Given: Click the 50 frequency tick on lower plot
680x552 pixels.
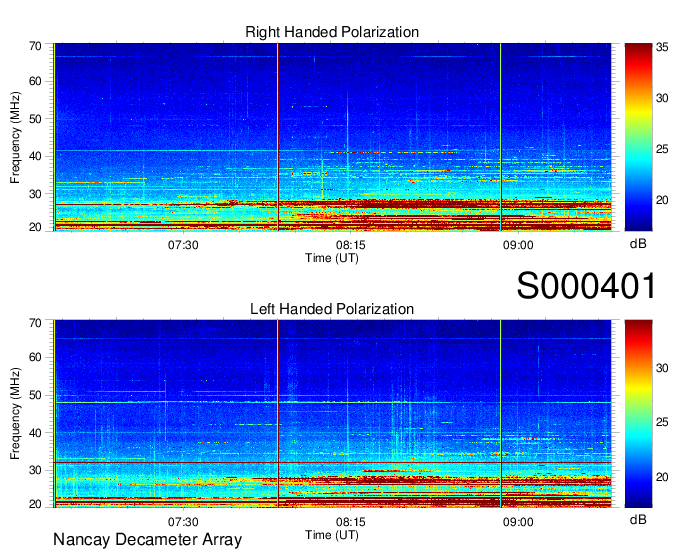Looking at the screenshot, I should (x=35, y=395).
